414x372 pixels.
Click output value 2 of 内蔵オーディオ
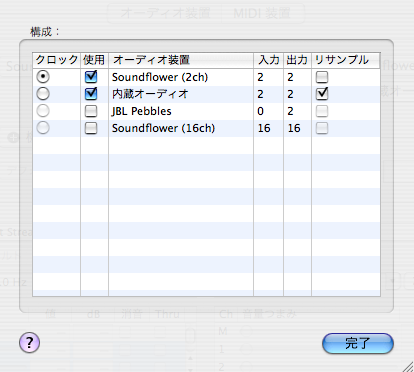(290, 94)
